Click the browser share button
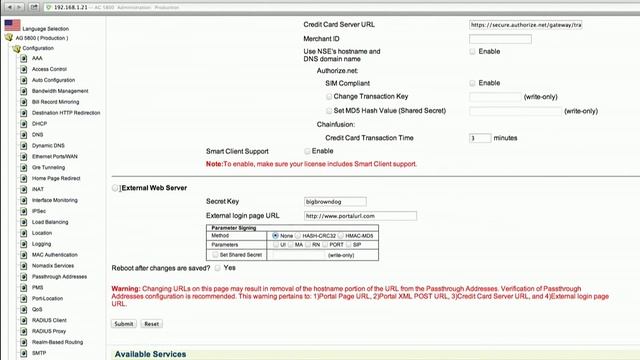This screenshot has width=640, height=360. (34, 7)
